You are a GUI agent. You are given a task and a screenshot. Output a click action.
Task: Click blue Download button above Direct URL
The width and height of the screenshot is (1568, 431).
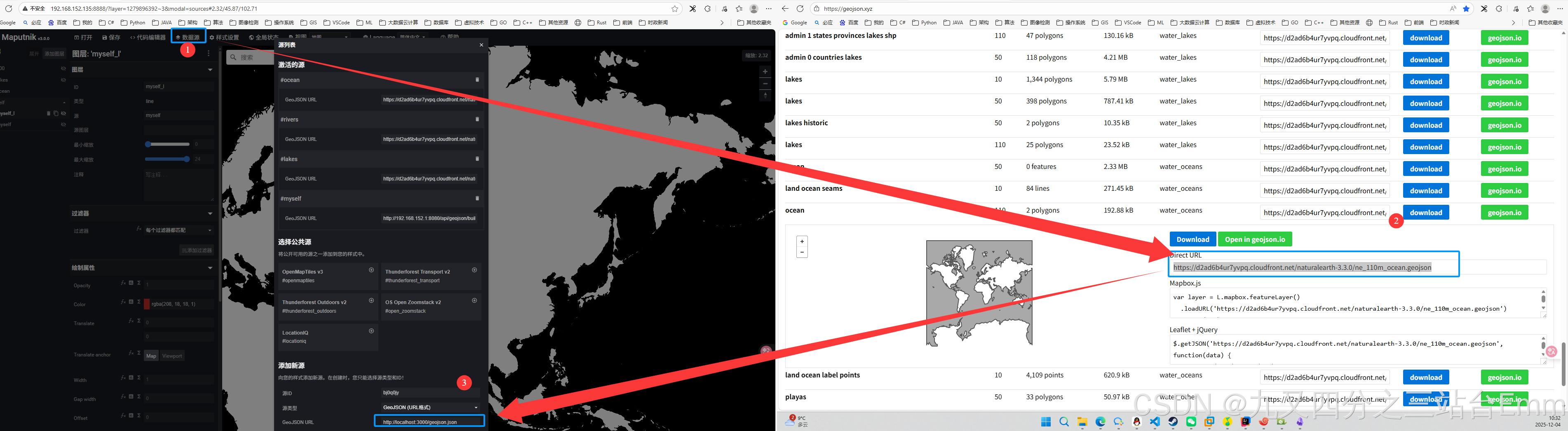pyautogui.click(x=1192, y=239)
